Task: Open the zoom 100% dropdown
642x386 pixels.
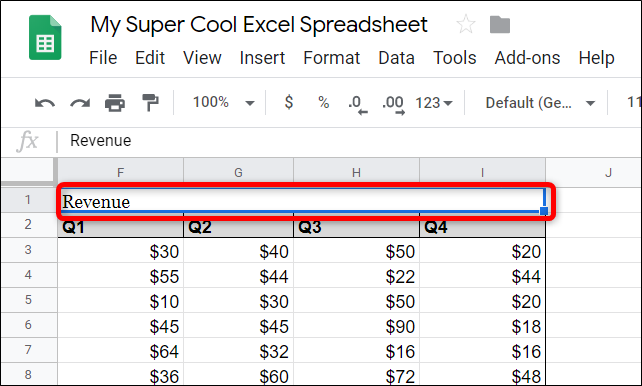Action: [x=223, y=102]
